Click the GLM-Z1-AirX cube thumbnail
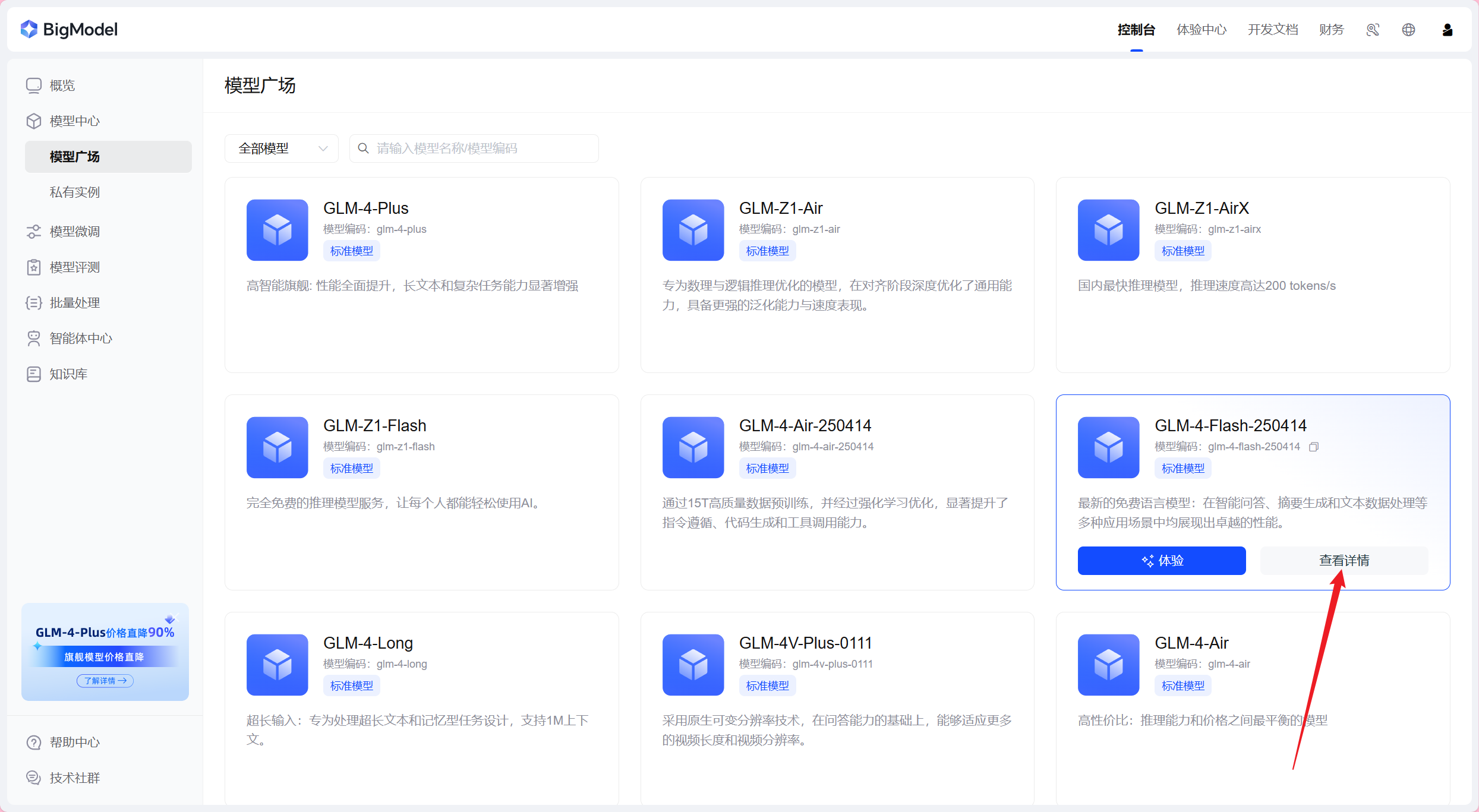The image size is (1479, 812). pos(1109,230)
